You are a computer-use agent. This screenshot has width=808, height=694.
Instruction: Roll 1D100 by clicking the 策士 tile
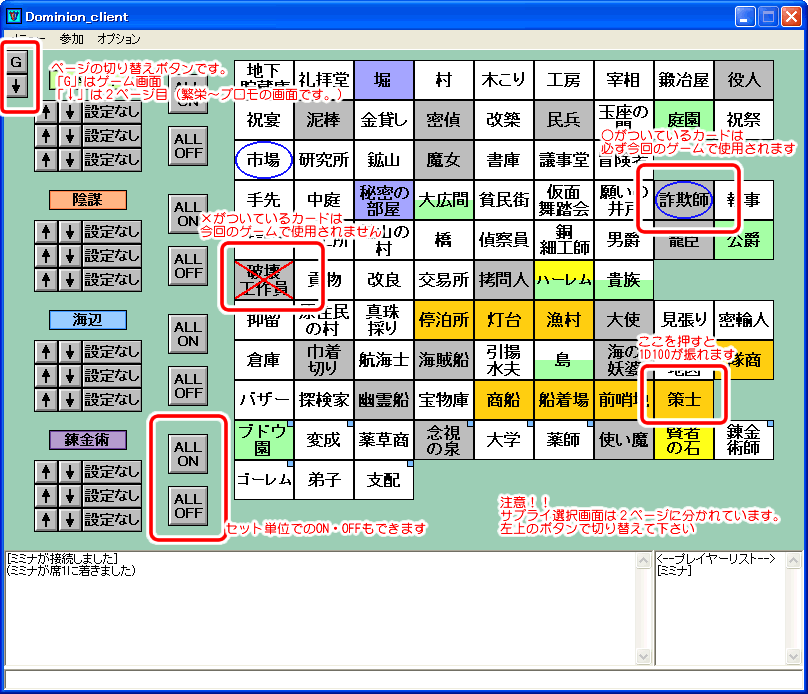(x=683, y=400)
